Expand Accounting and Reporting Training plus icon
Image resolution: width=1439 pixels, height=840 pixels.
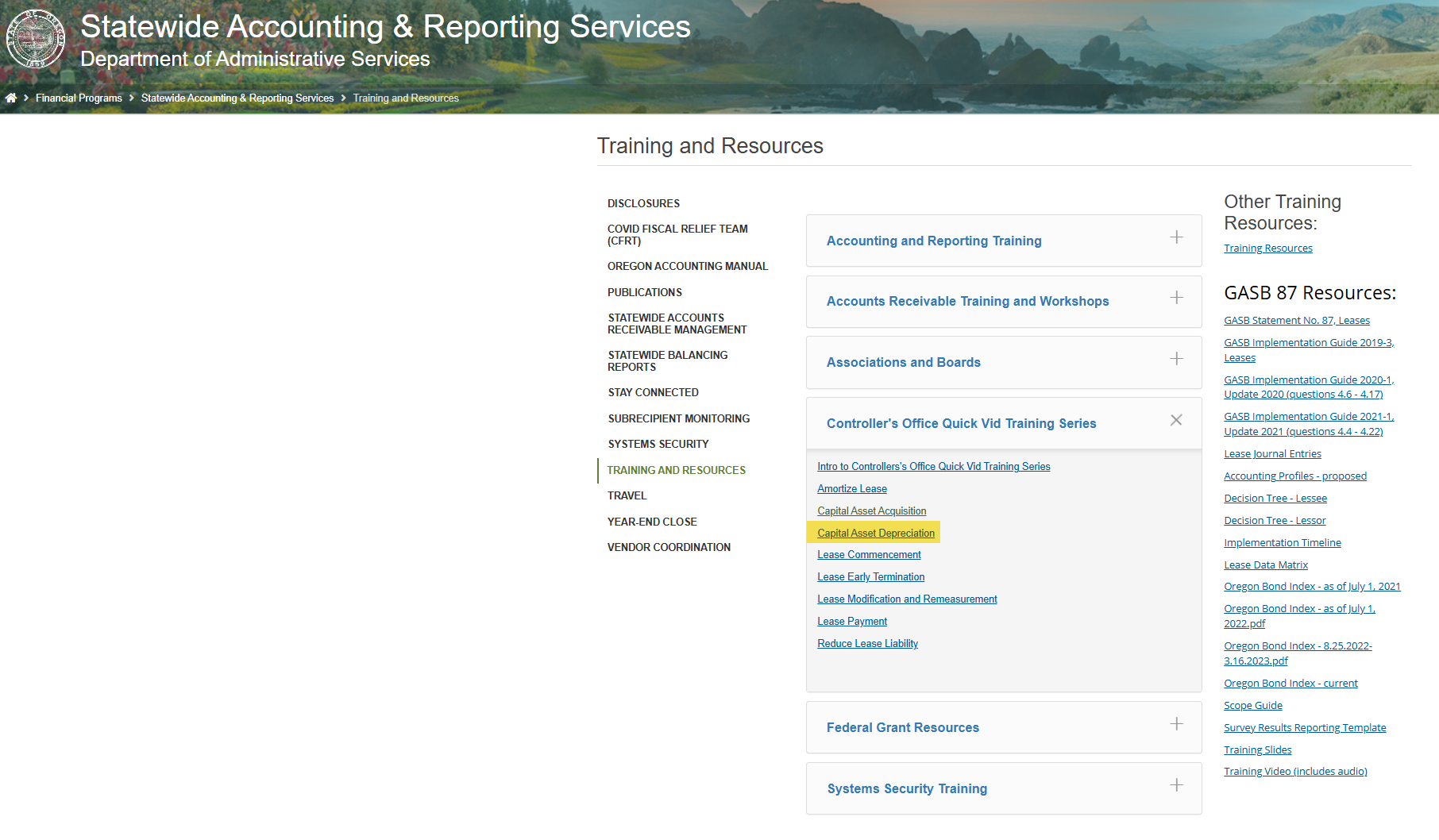coord(1176,237)
